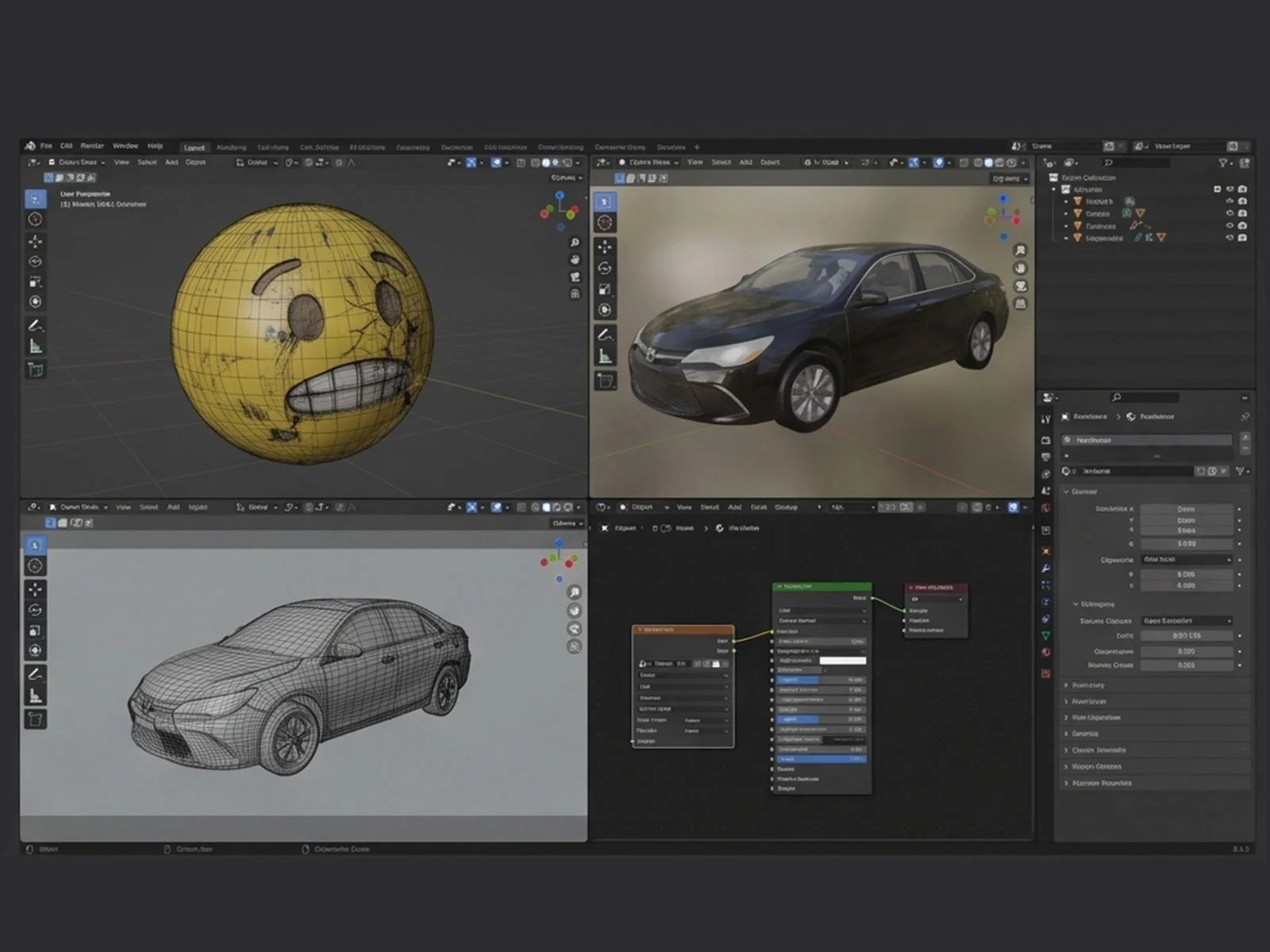Disable rendering for the second object via camera icon

pos(1242,213)
